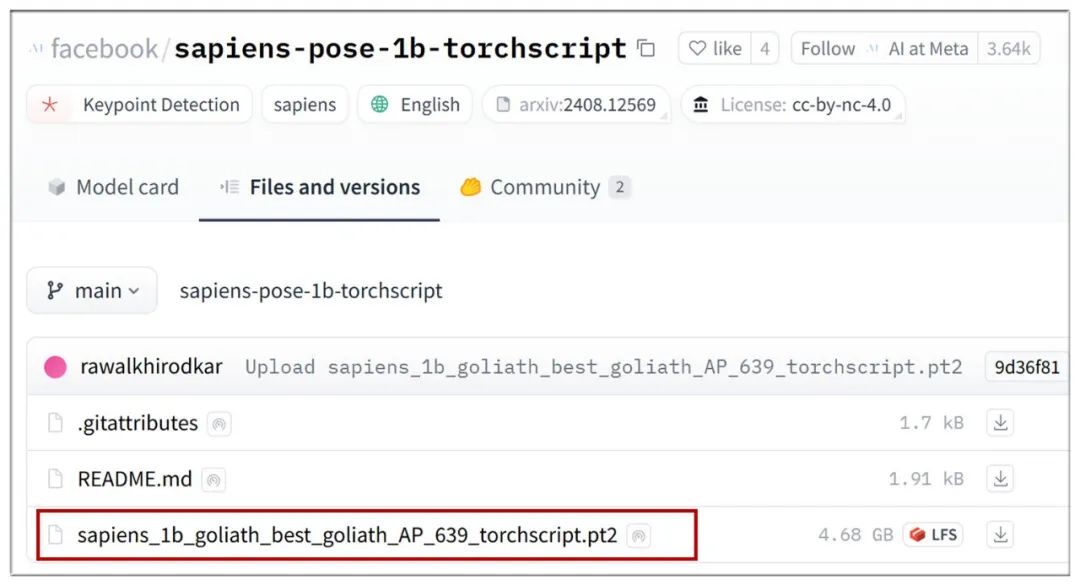1080x586 pixels.
Task: Switch to the Files and versions tab
Action: point(320,187)
